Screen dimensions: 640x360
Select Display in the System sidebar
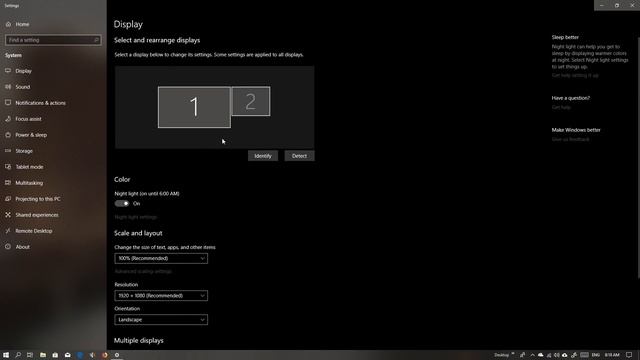[23, 71]
